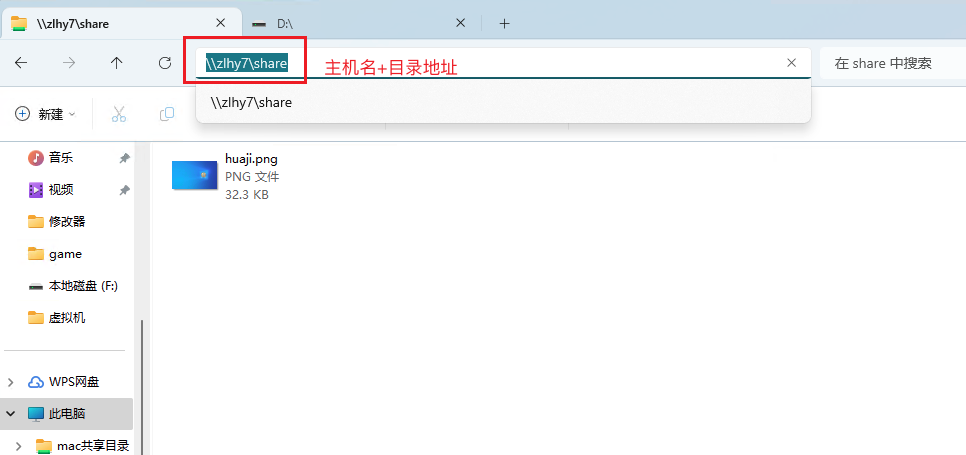
Task: Collapse the 此电脑 tree node
Action: (11, 414)
